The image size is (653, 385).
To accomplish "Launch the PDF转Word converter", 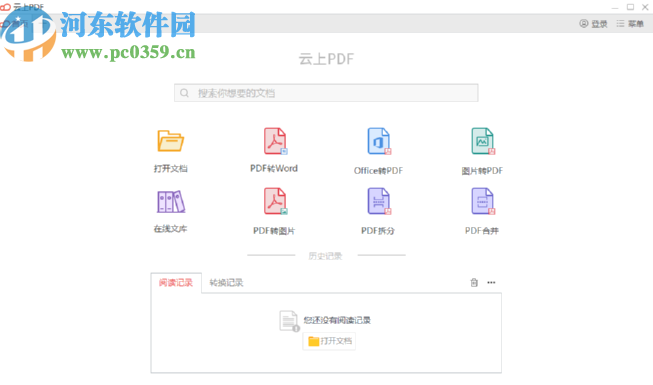I will coord(275,141).
